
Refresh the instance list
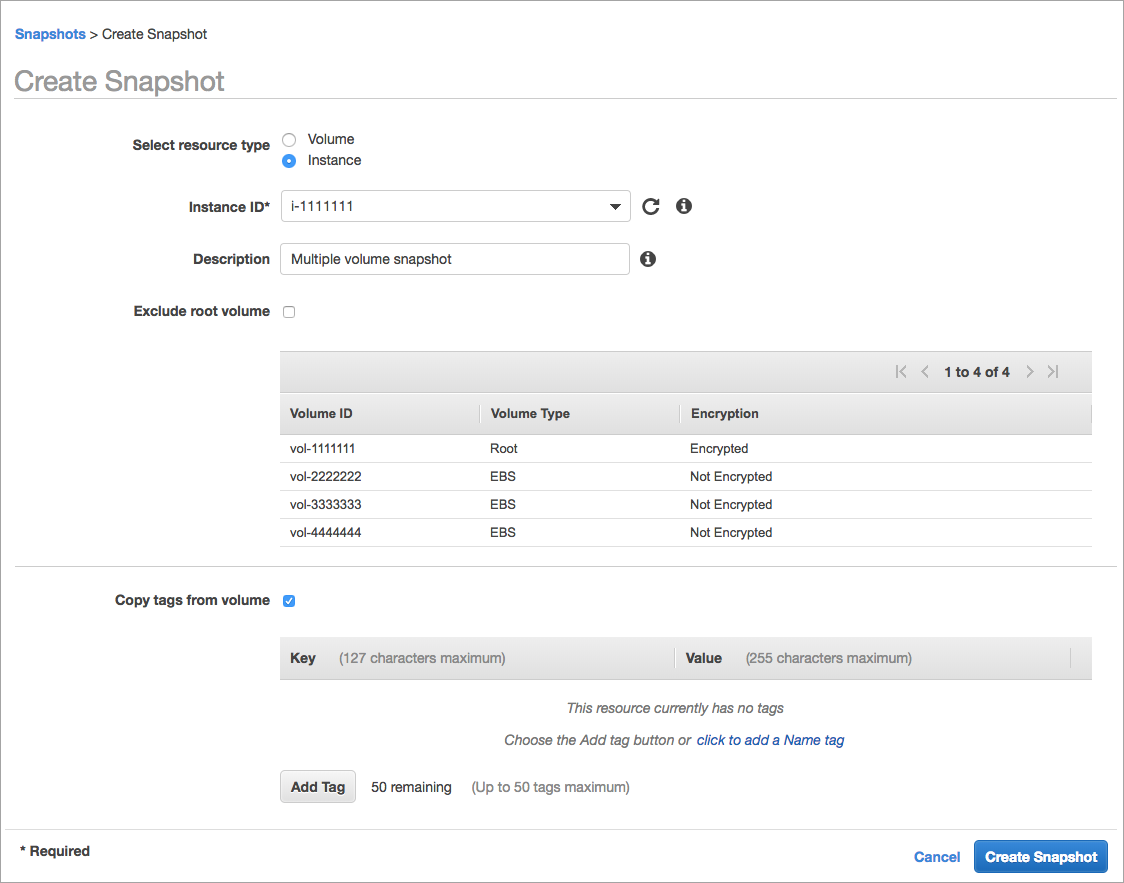651,206
